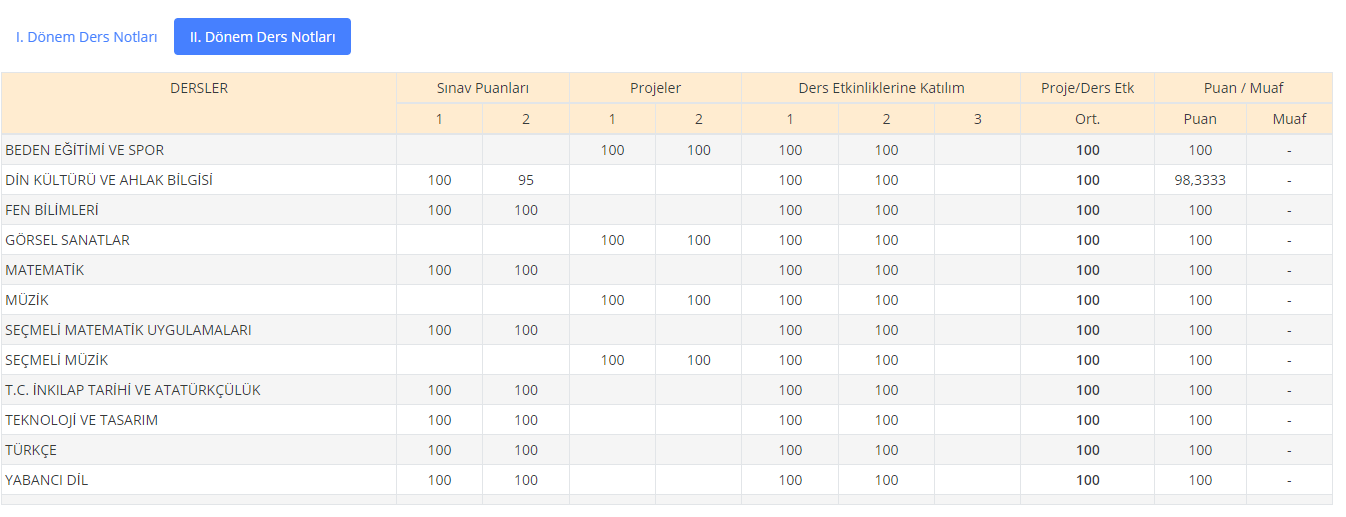Click the TEKNOLOJİ VE TASARIM course
Viewport: 1346px width, 517px height.
coord(81,420)
